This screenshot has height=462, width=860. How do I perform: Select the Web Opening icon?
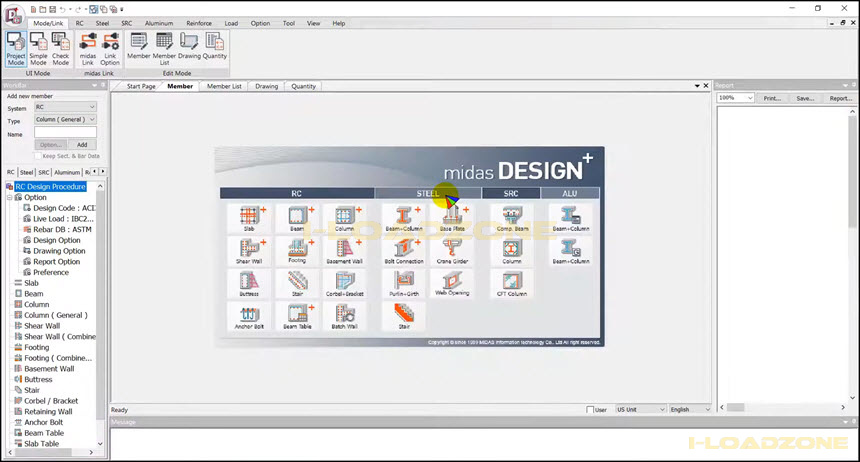[452, 284]
